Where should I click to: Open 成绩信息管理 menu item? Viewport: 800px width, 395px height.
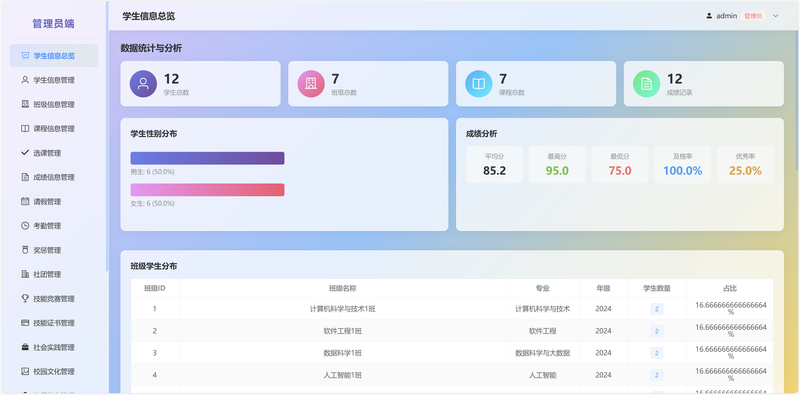tap(54, 177)
